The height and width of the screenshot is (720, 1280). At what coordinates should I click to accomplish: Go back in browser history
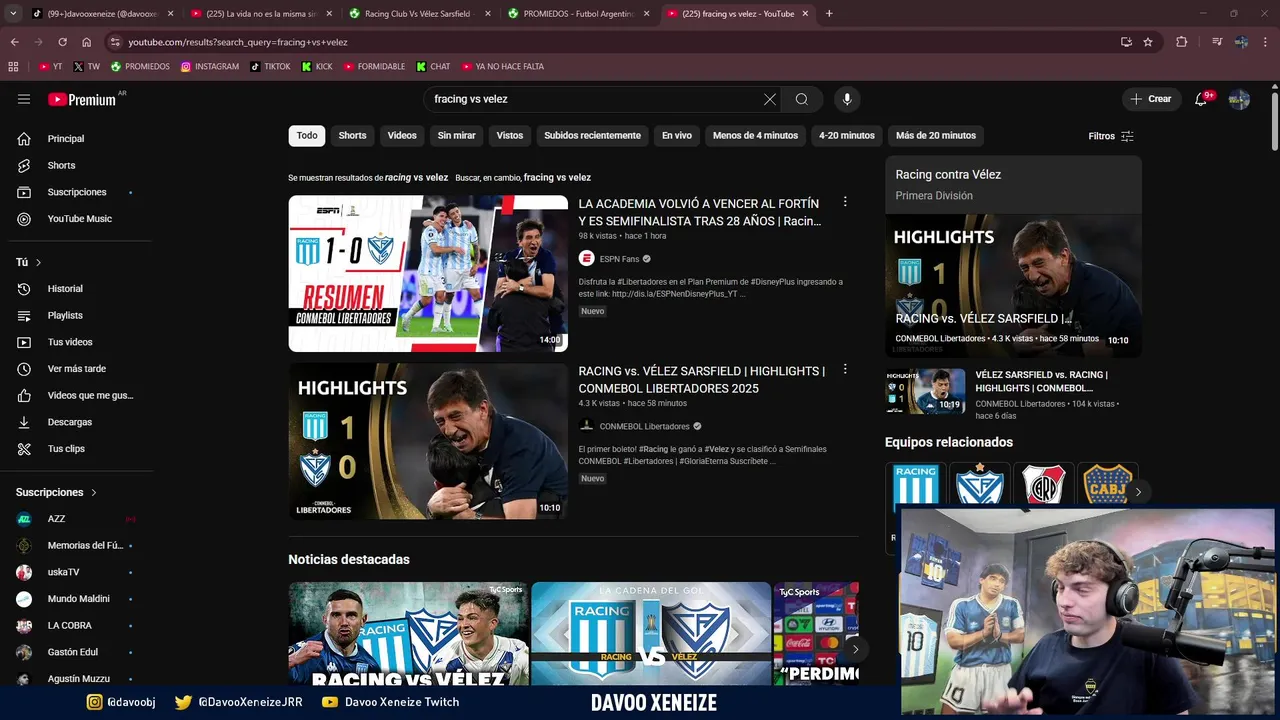click(15, 42)
